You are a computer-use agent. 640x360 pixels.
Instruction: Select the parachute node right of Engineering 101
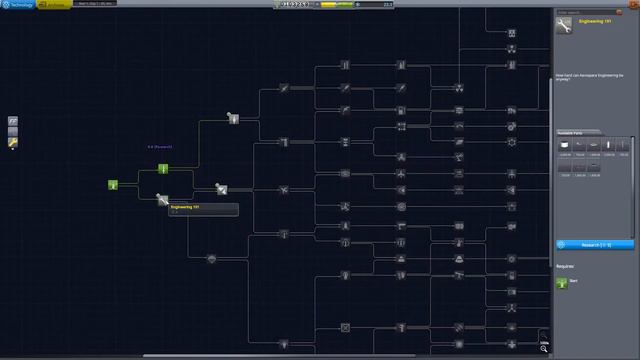(221, 189)
